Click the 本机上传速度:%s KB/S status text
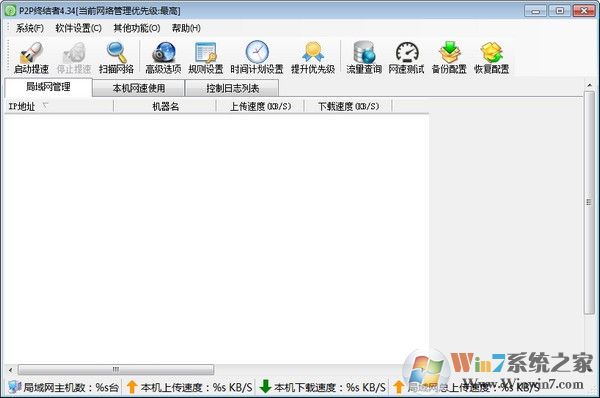Screen dimensions: 600x398 pyautogui.click(x=196, y=388)
